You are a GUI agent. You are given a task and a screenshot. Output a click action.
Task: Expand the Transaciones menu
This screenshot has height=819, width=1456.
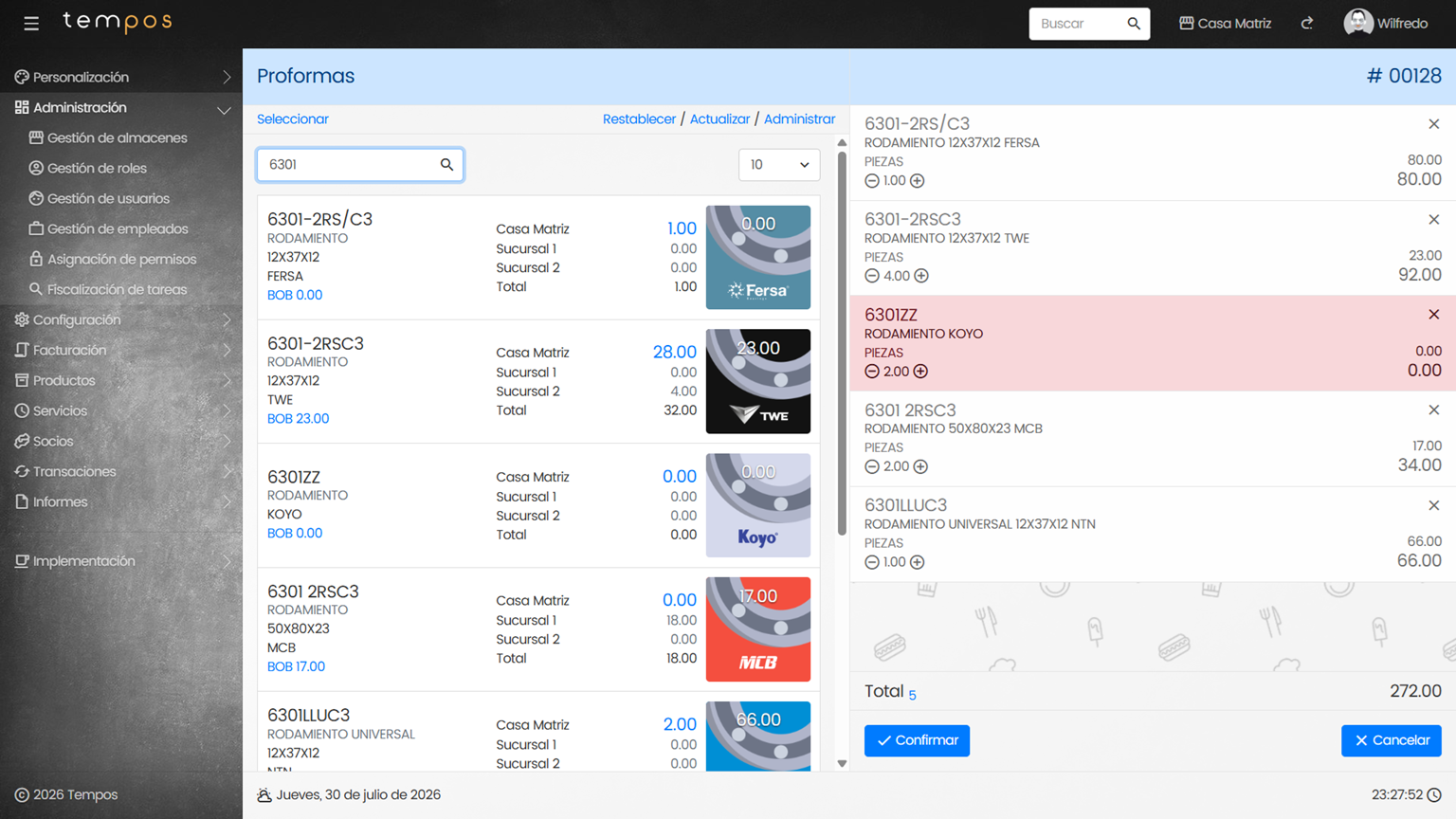(x=121, y=471)
